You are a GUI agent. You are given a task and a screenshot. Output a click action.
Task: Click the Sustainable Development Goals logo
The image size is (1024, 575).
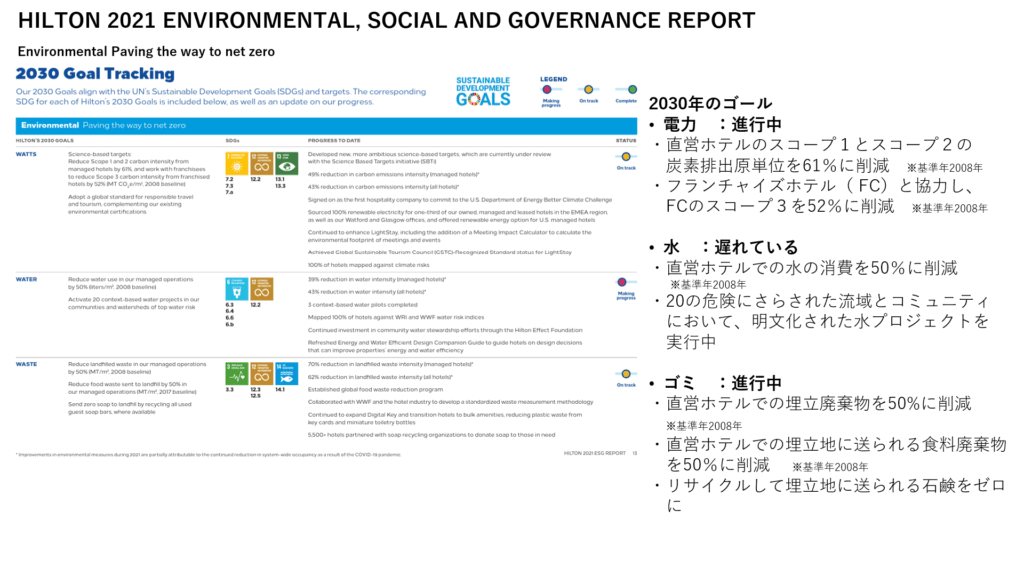(483, 91)
